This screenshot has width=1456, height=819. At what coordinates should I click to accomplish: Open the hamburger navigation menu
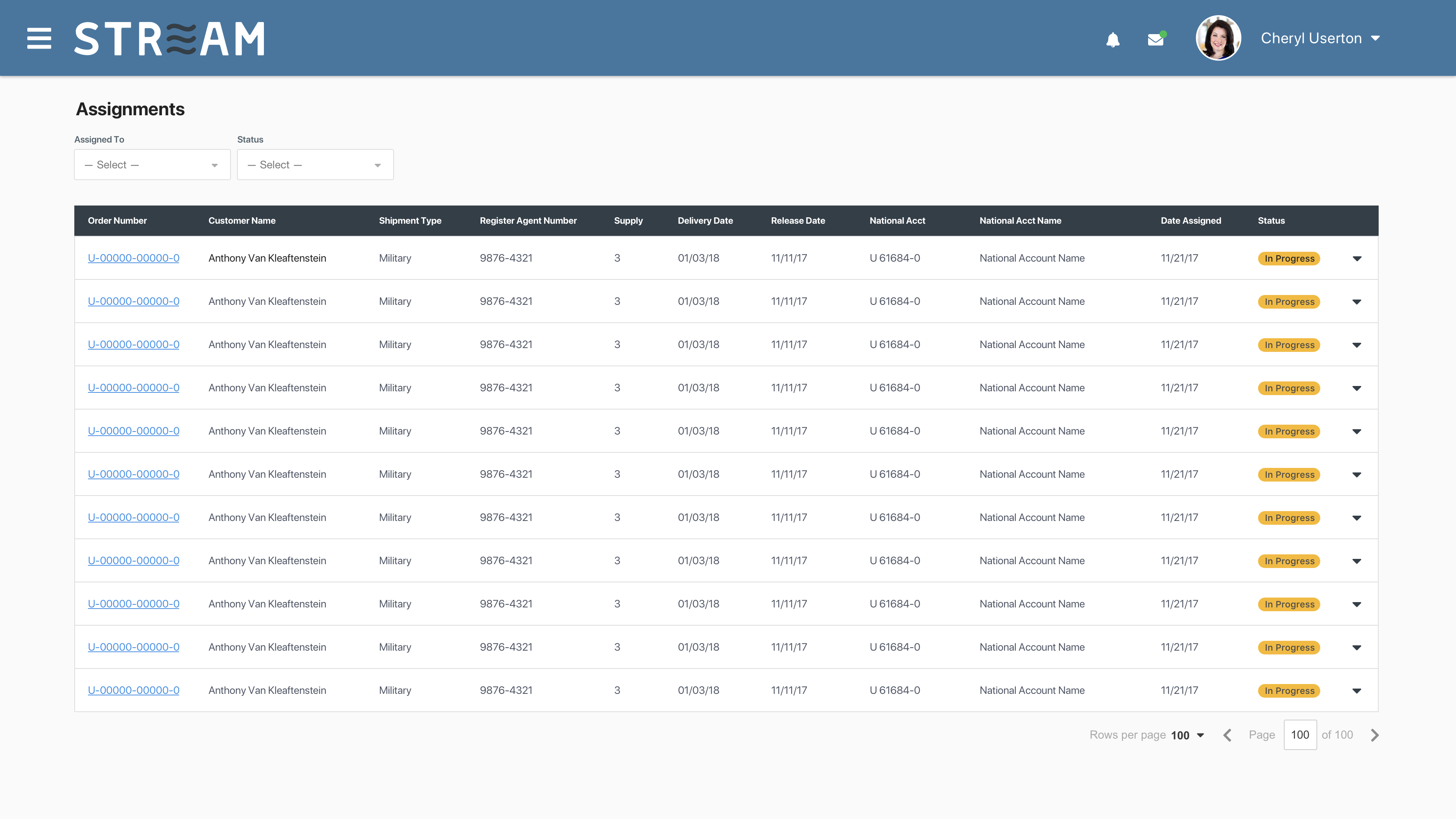pyautogui.click(x=39, y=38)
